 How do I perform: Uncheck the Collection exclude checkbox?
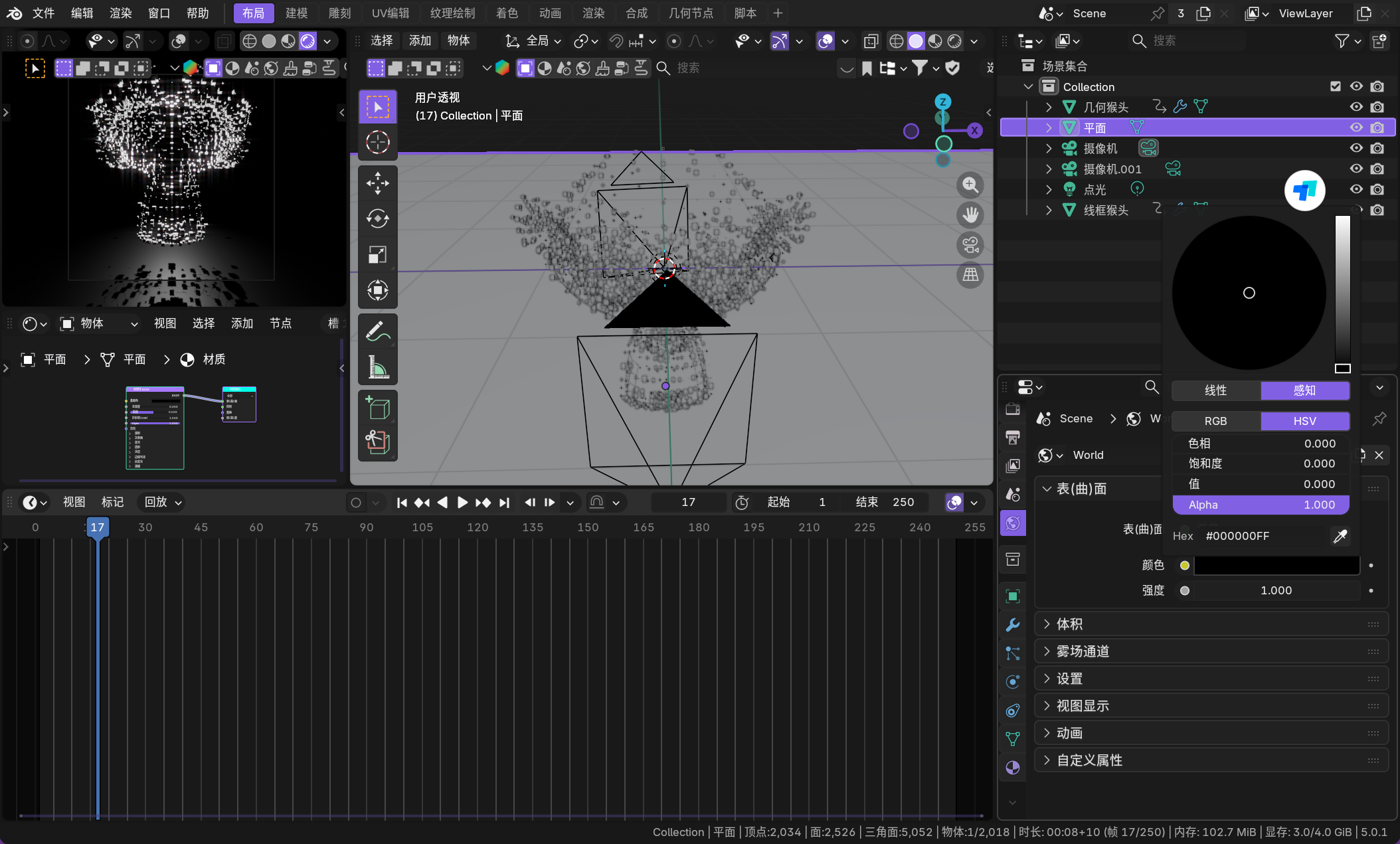pos(1336,86)
